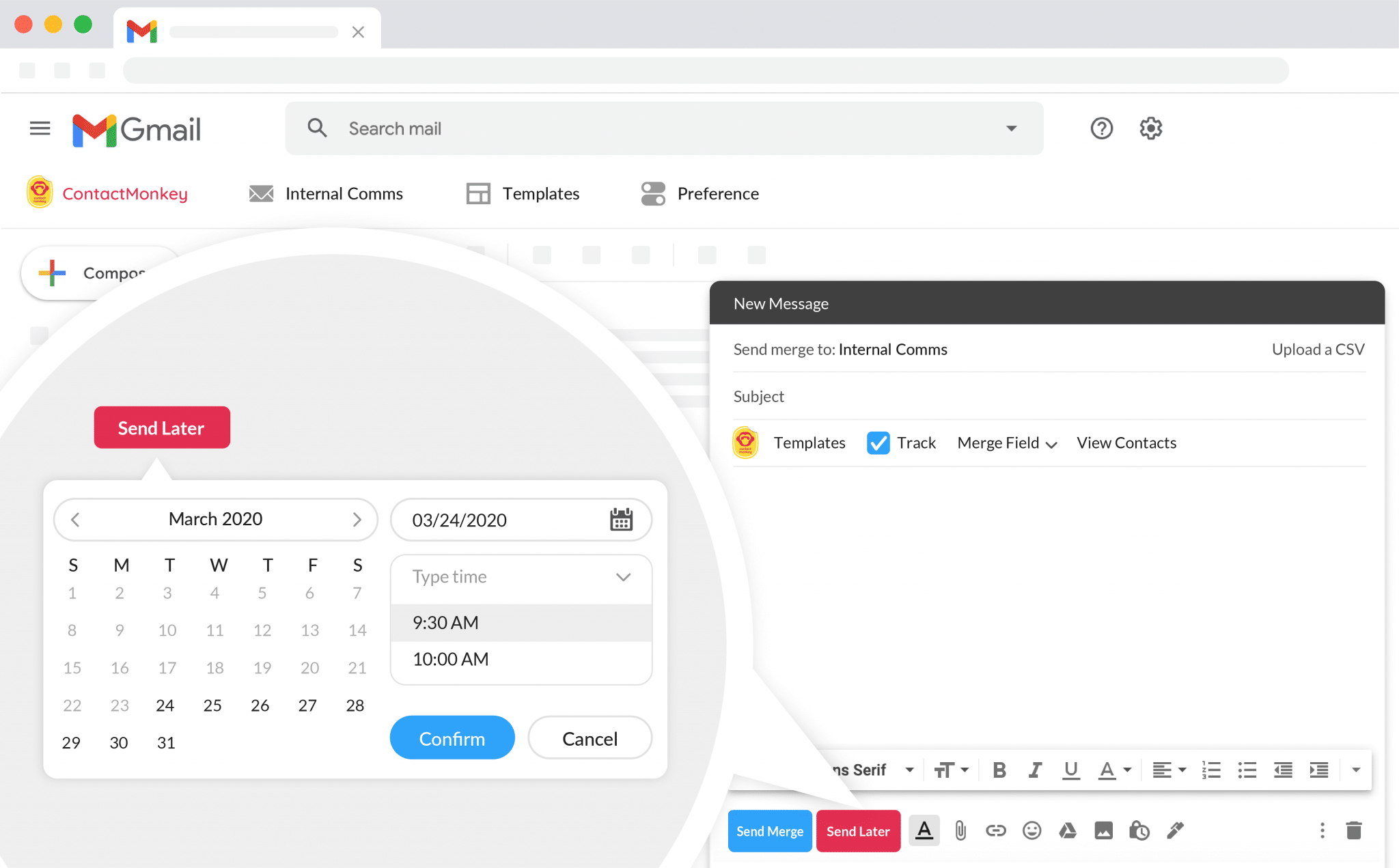
Task: Open the font family Serif dropdown
Action: point(872,770)
